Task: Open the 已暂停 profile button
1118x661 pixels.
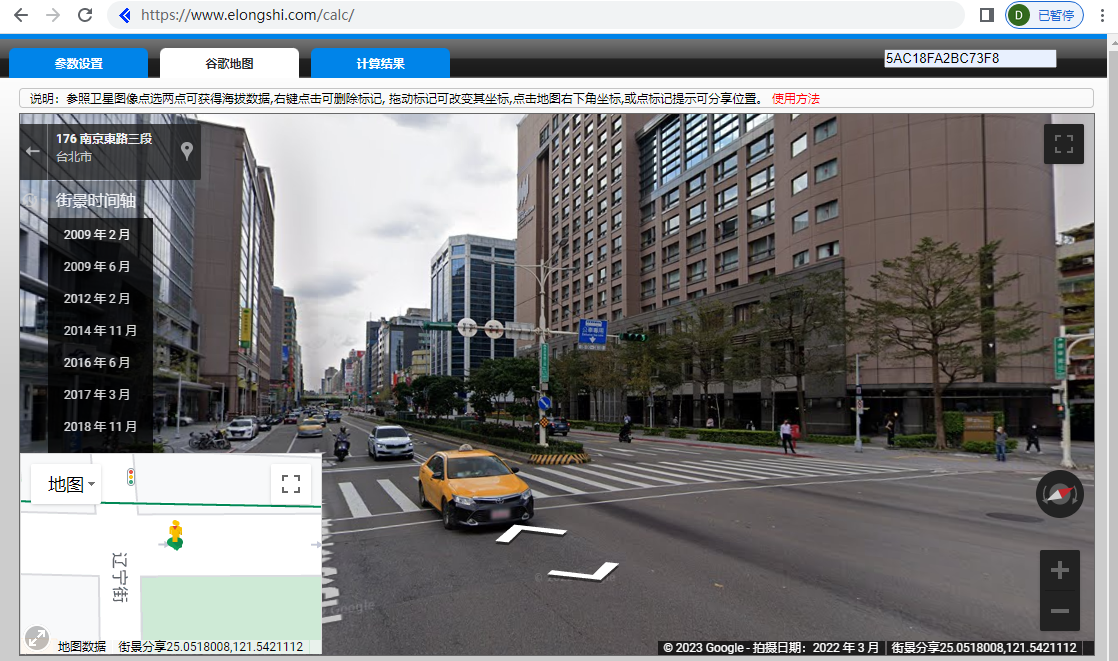Action: (x=1045, y=15)
